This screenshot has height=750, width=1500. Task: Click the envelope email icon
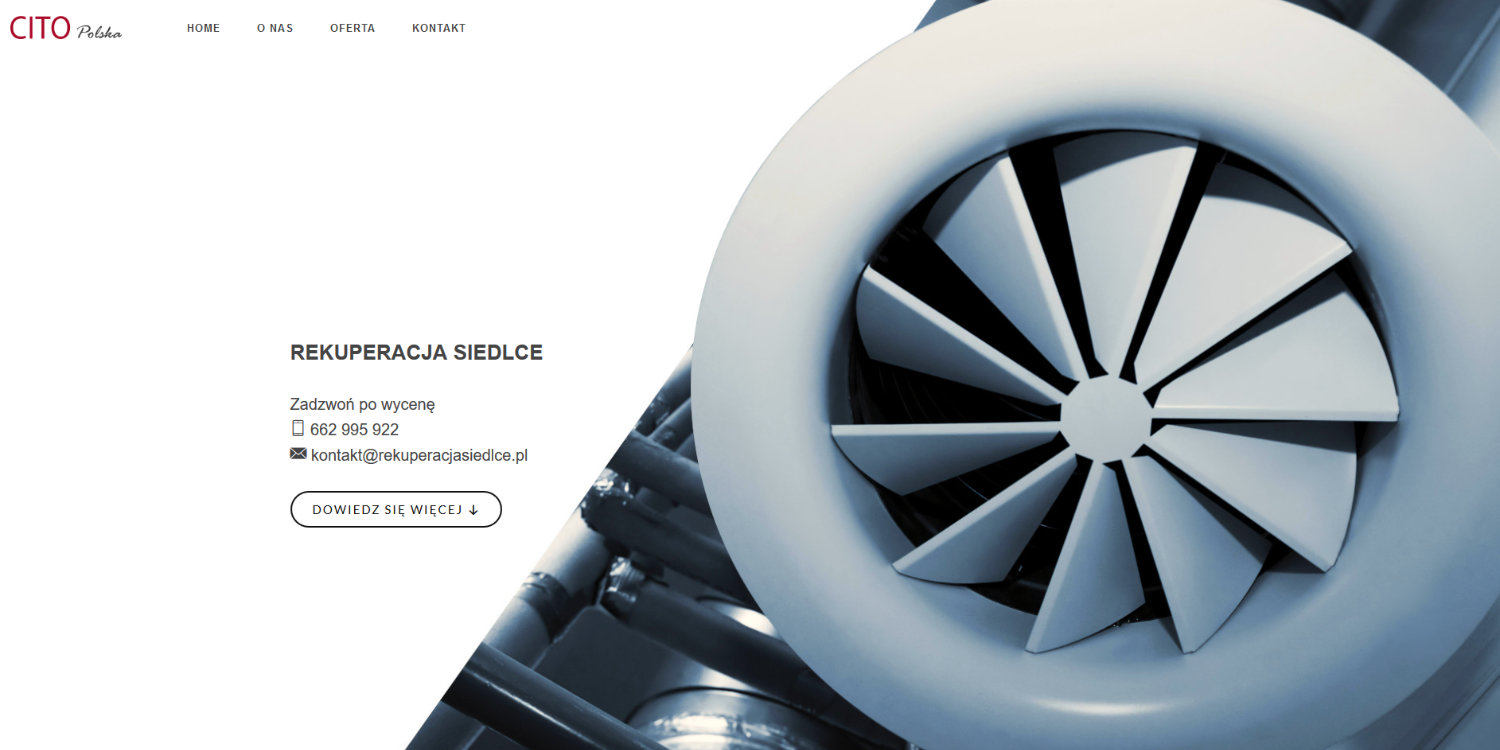[298, 454]
